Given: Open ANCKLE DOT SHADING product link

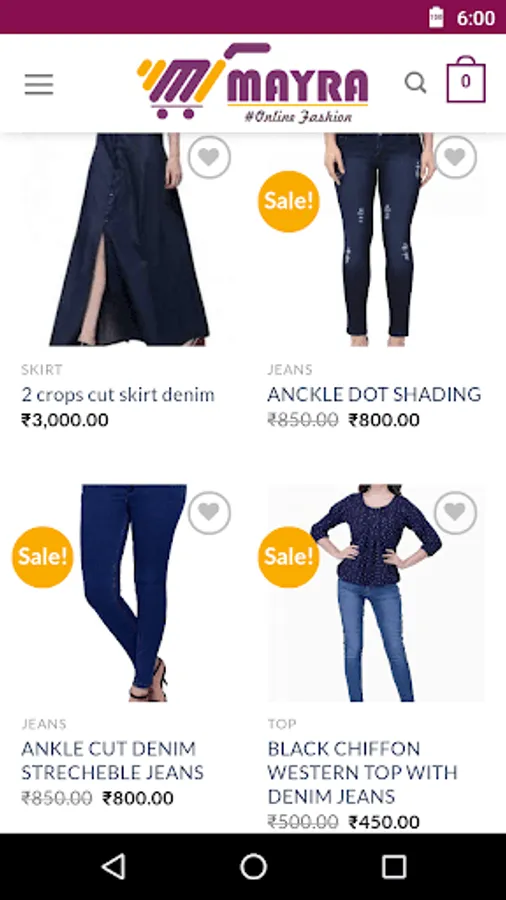Looking at the screenshot, I should tap(374, 394).
